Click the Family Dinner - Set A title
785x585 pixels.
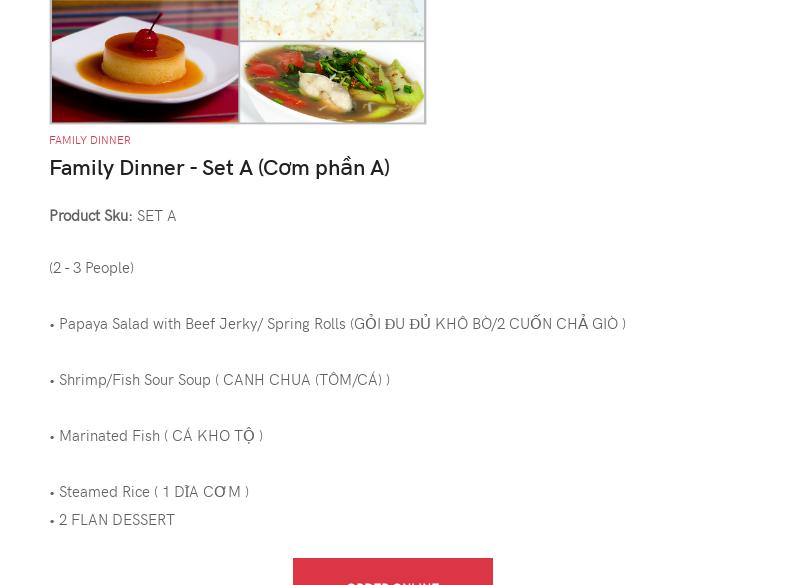pos(219,168)
